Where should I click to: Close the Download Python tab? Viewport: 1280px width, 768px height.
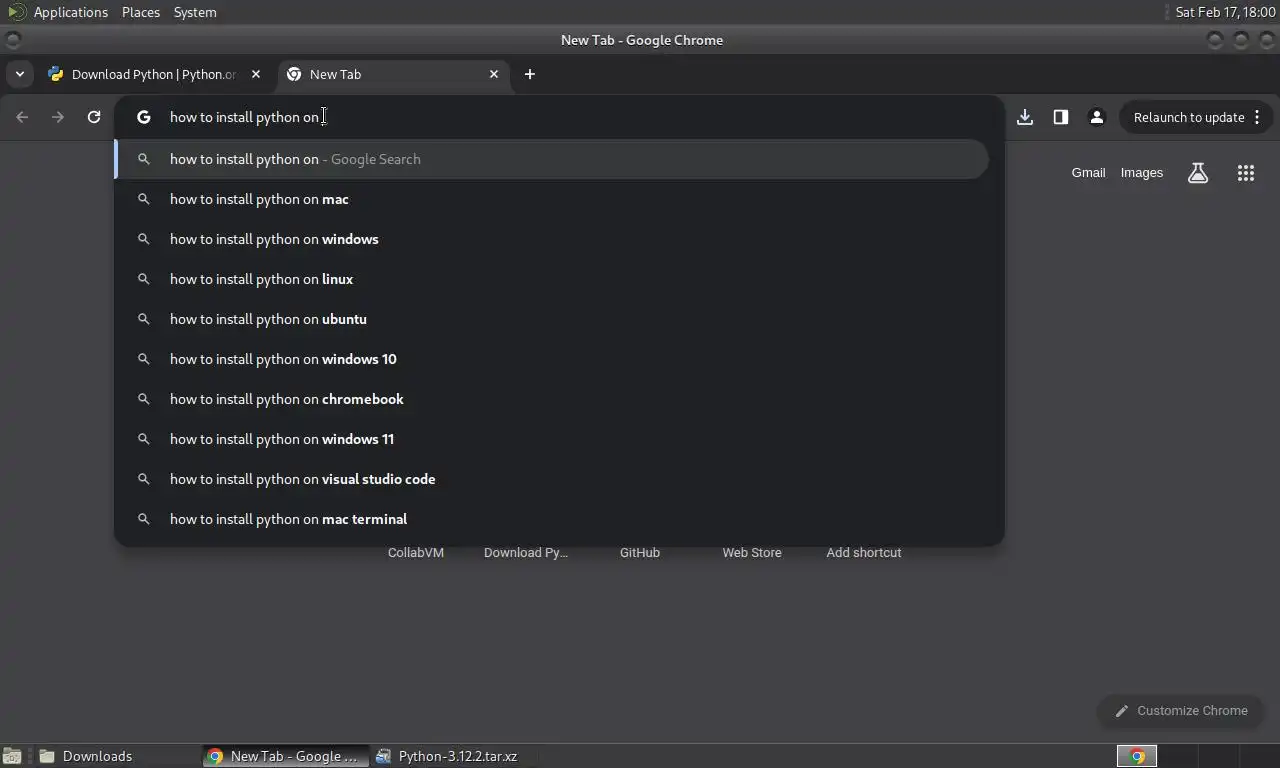[256, 74]
